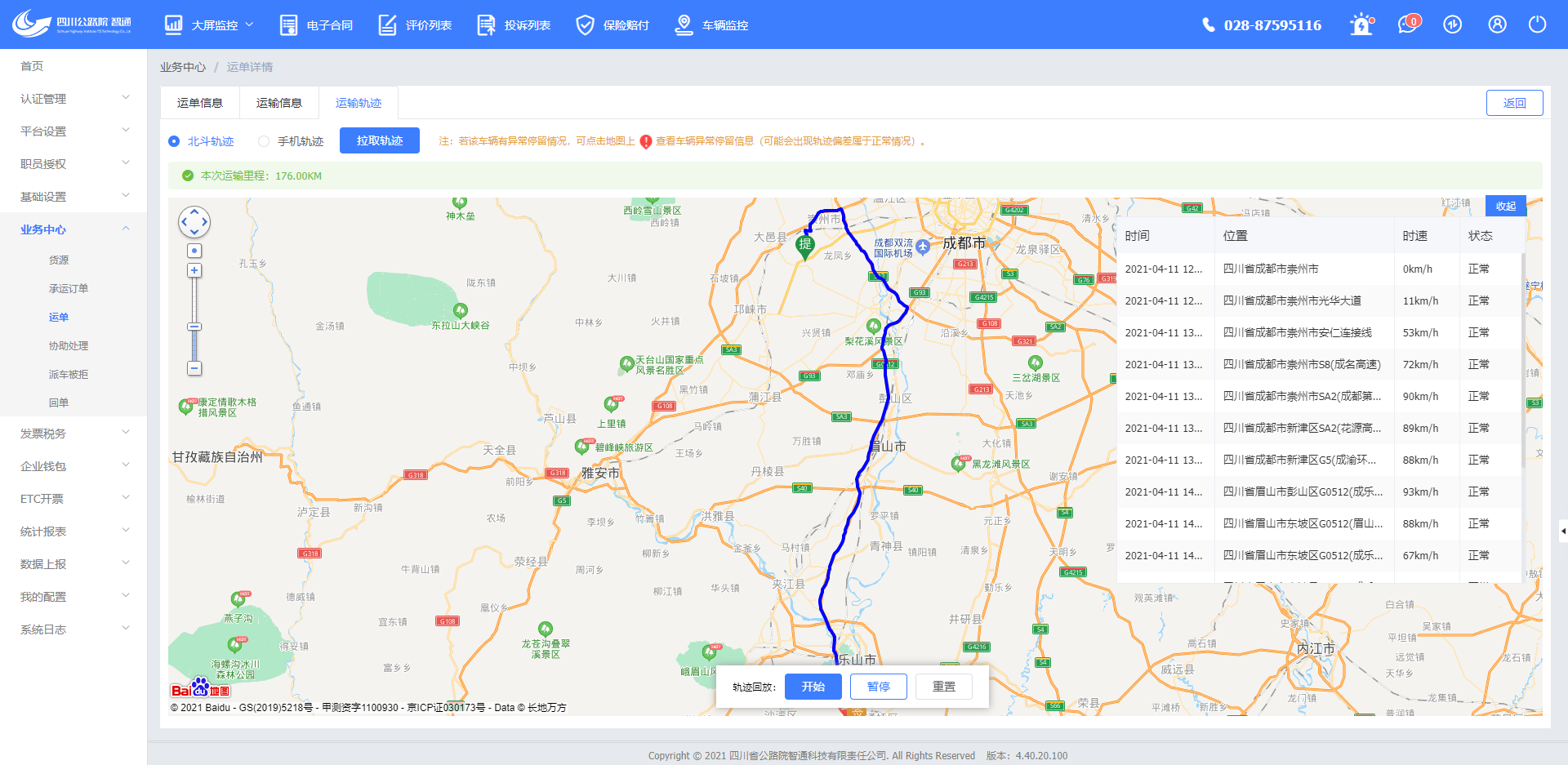1568x765 pixels.
Task: Select the 北斗轨迹 radio option
Action: pos(174,141)
